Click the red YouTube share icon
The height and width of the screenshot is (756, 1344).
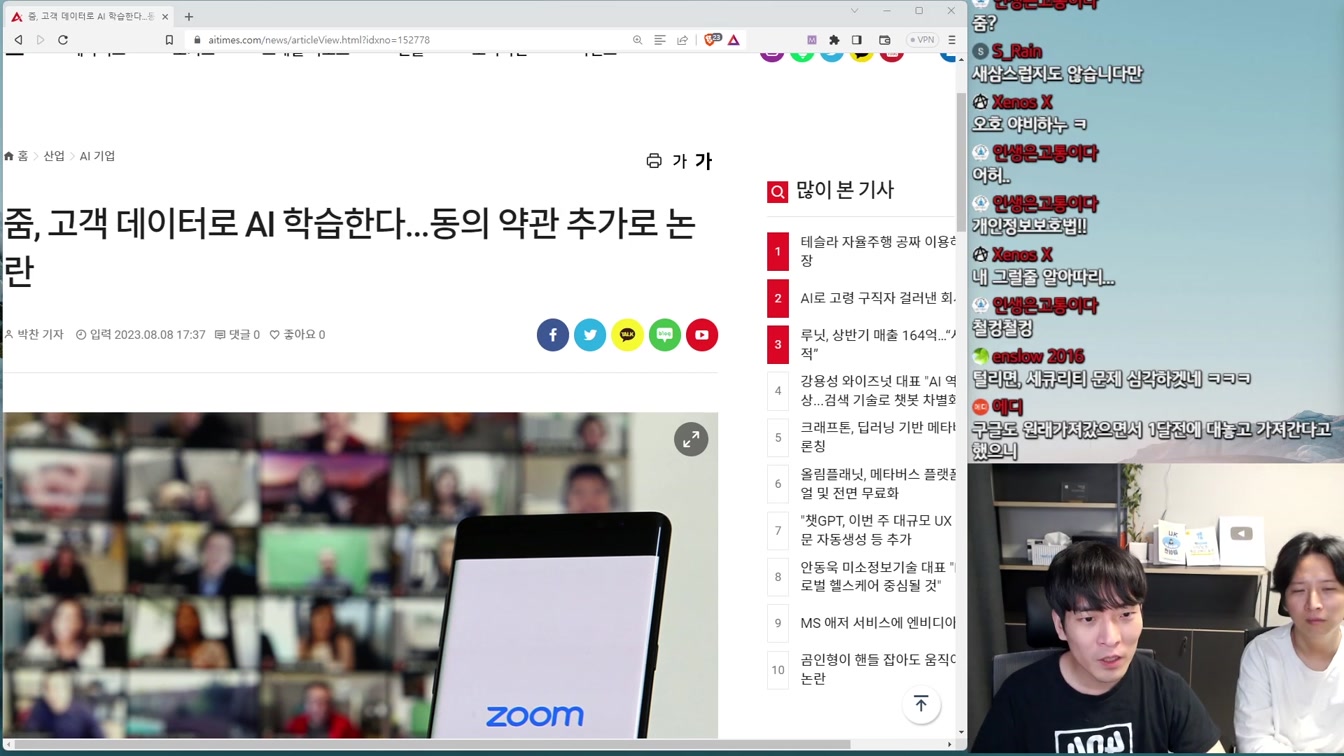click(702, 335)
